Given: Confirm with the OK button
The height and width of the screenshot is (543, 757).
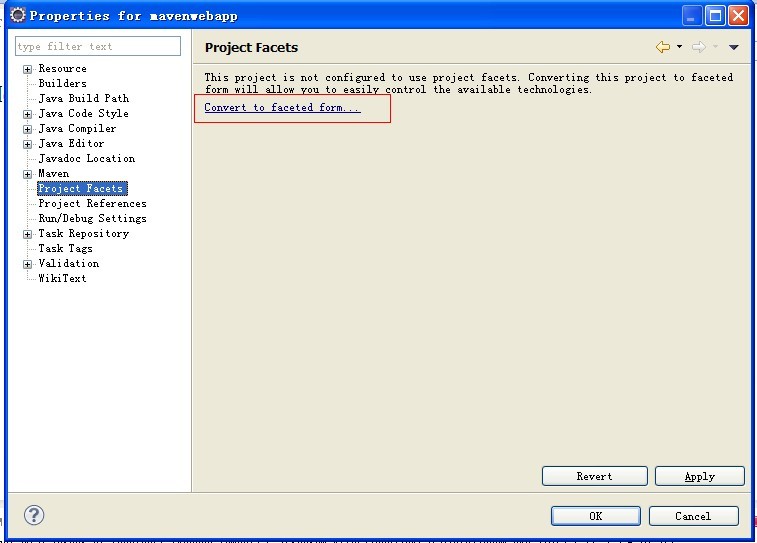Looking at the screenshot, I should pos(596,516).
